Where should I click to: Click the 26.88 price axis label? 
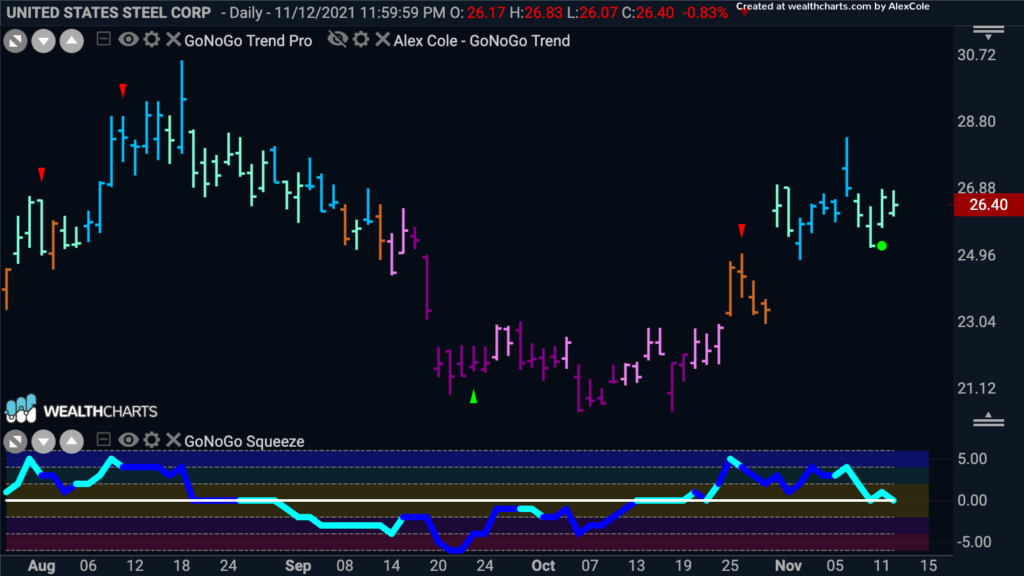click(976, 188)
